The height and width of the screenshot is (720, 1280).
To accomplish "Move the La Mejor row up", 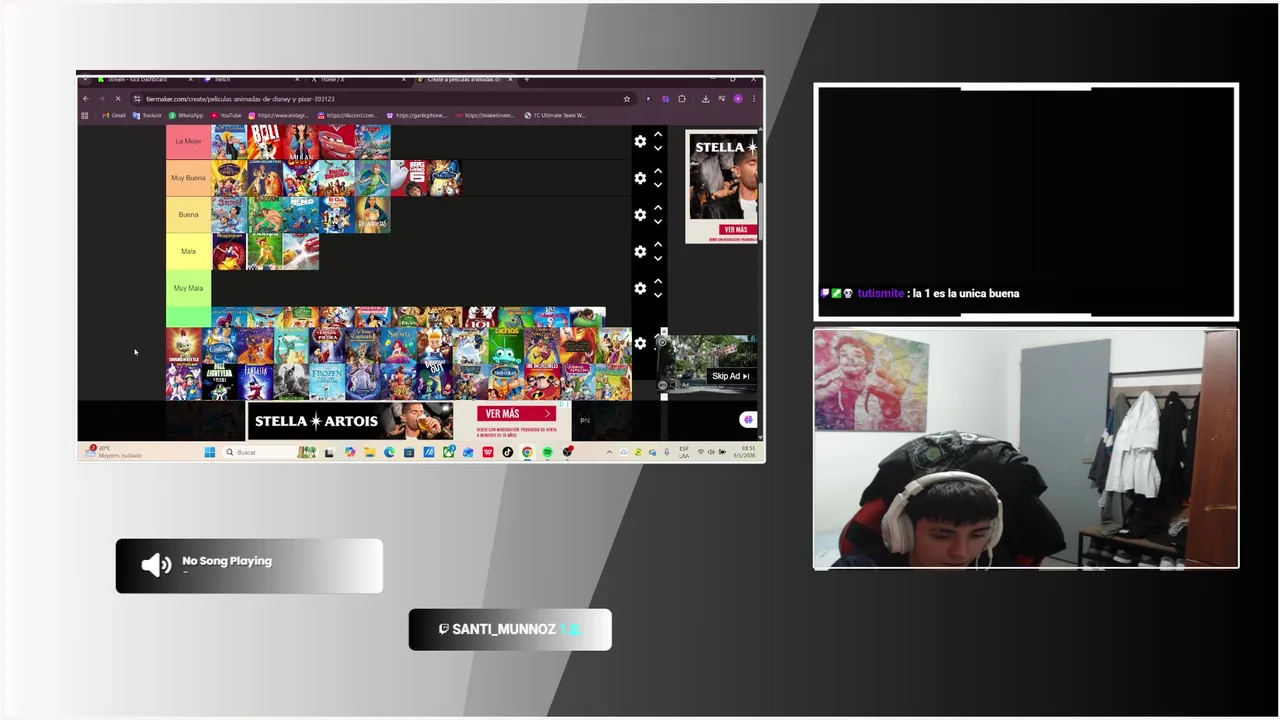I will [658, 134].
